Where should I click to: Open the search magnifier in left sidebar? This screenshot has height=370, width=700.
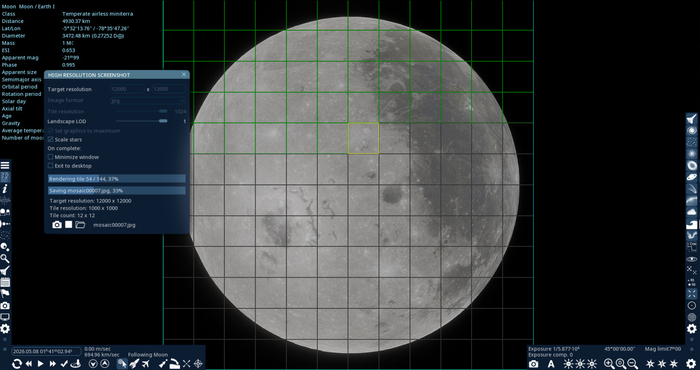click(5, 258)
